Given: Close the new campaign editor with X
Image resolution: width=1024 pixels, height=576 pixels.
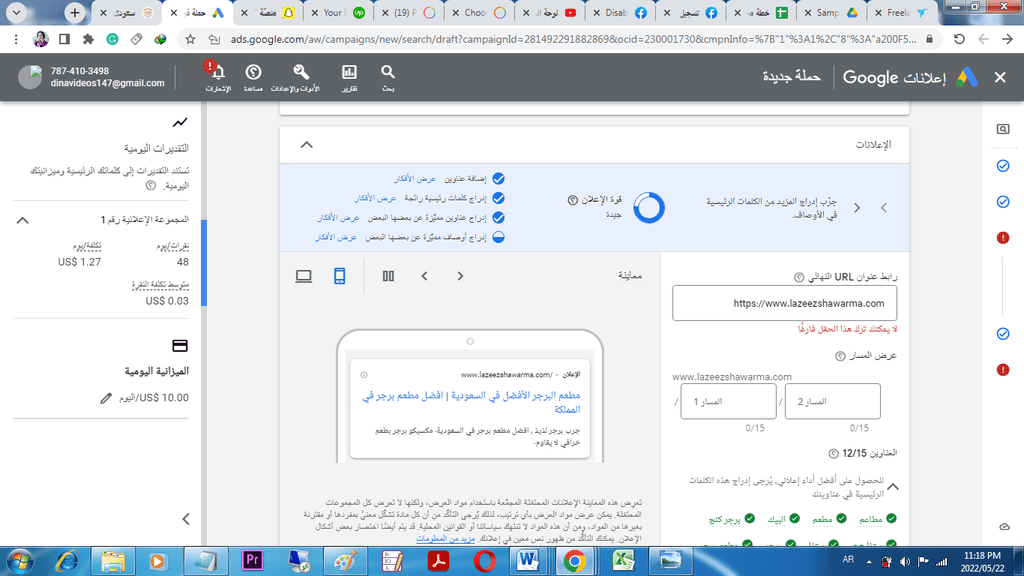Looking at the screenshot, I should pyautogui.click(x=1000, y=77).
